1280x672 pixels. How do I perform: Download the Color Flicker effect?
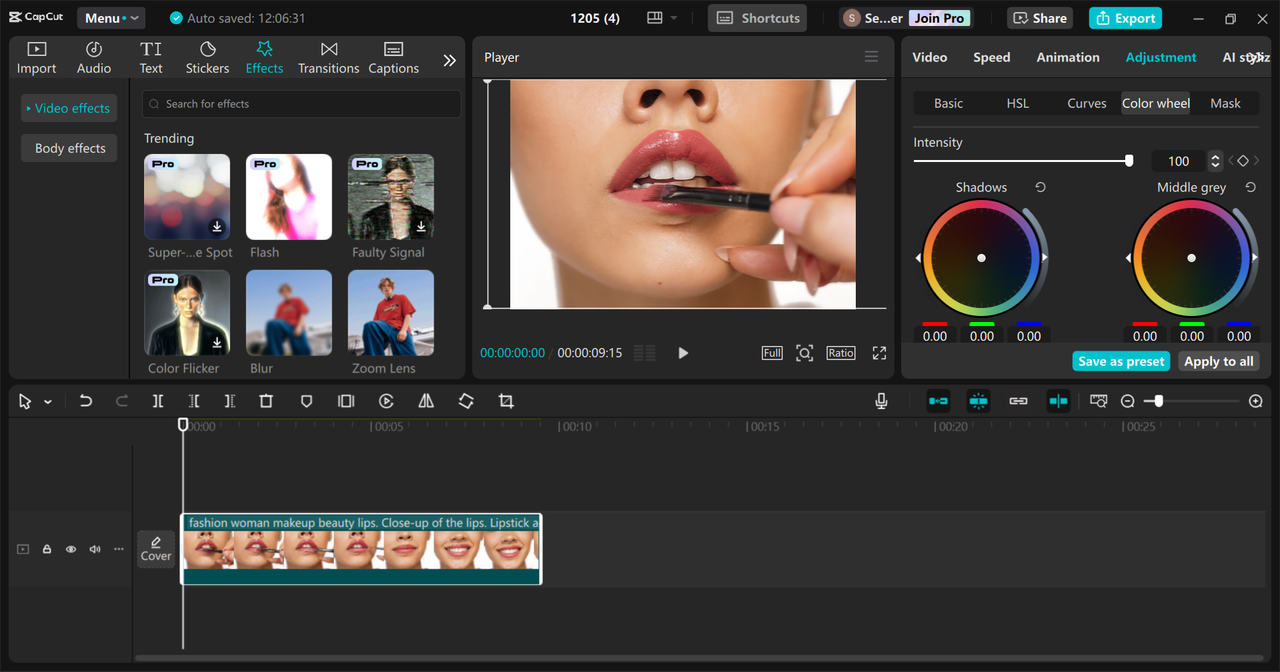[x=217, y=343]
